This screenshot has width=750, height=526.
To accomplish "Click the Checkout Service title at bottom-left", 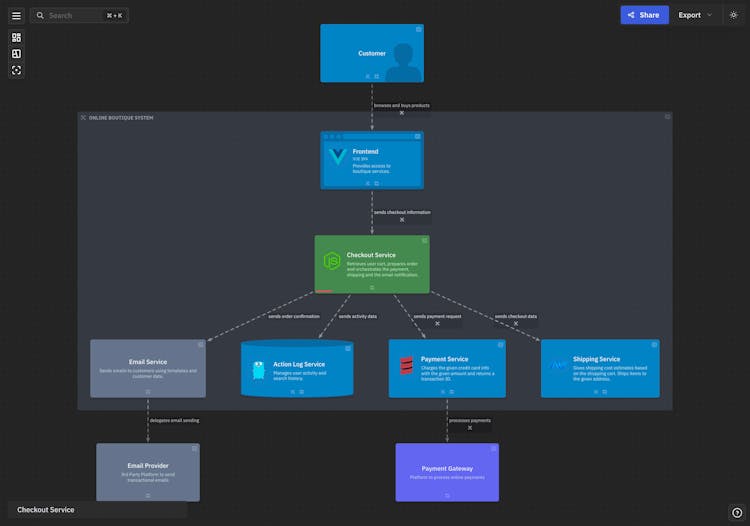I will click(46, 510).
